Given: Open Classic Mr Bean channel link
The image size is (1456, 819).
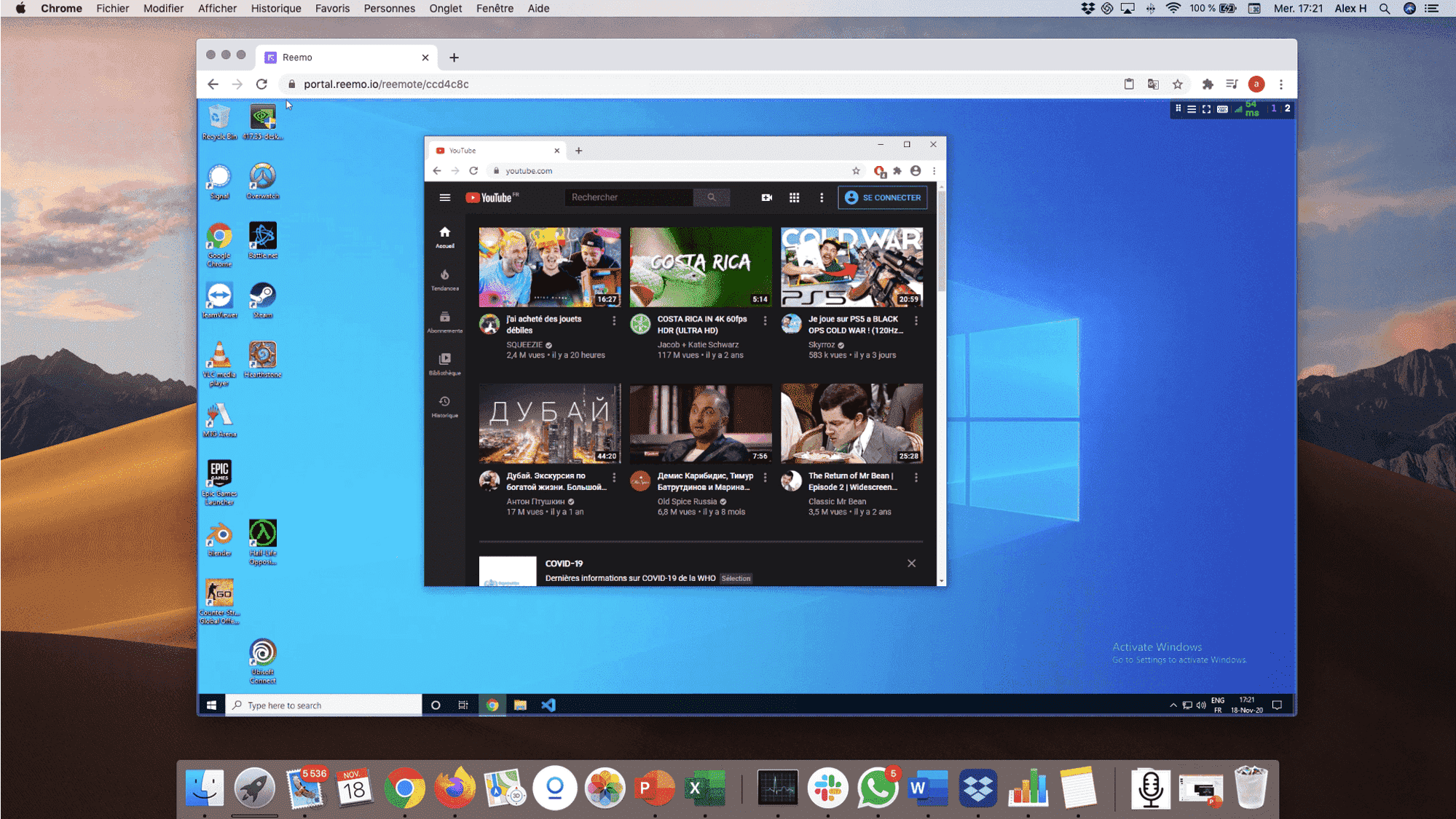Looking at the screenshot, I should 837,502.
